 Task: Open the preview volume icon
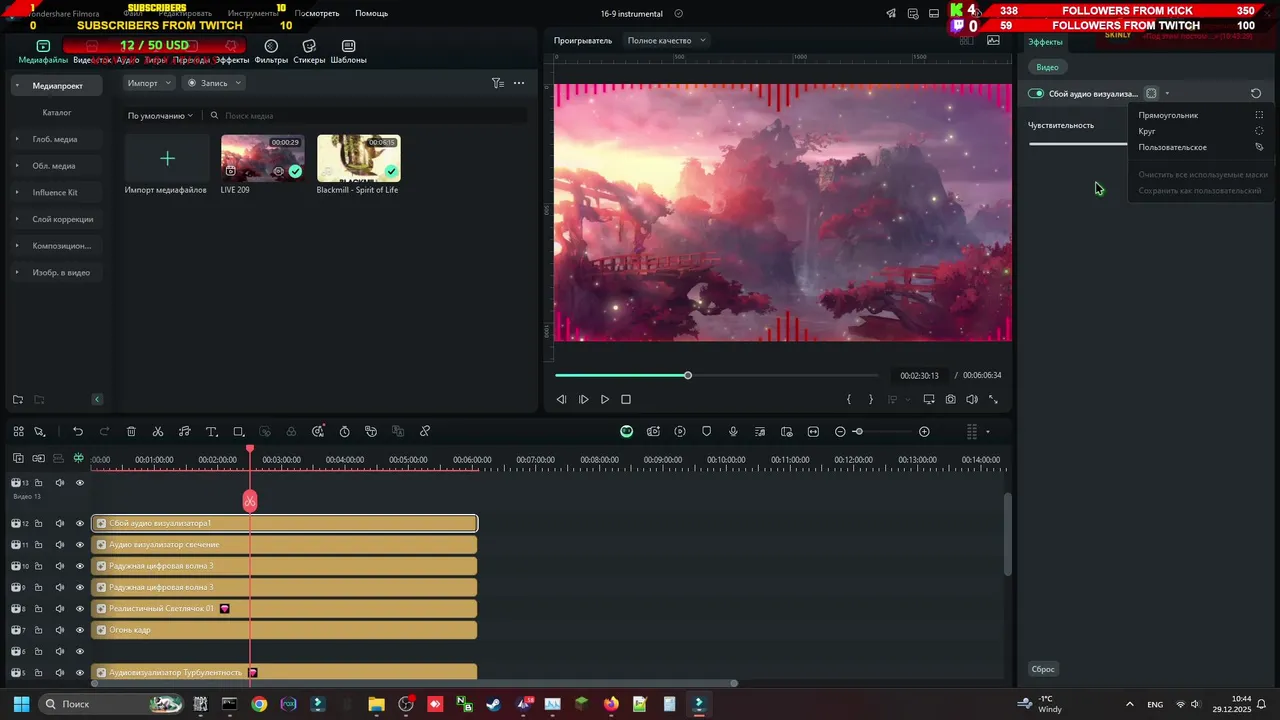(x=971, y=399)
